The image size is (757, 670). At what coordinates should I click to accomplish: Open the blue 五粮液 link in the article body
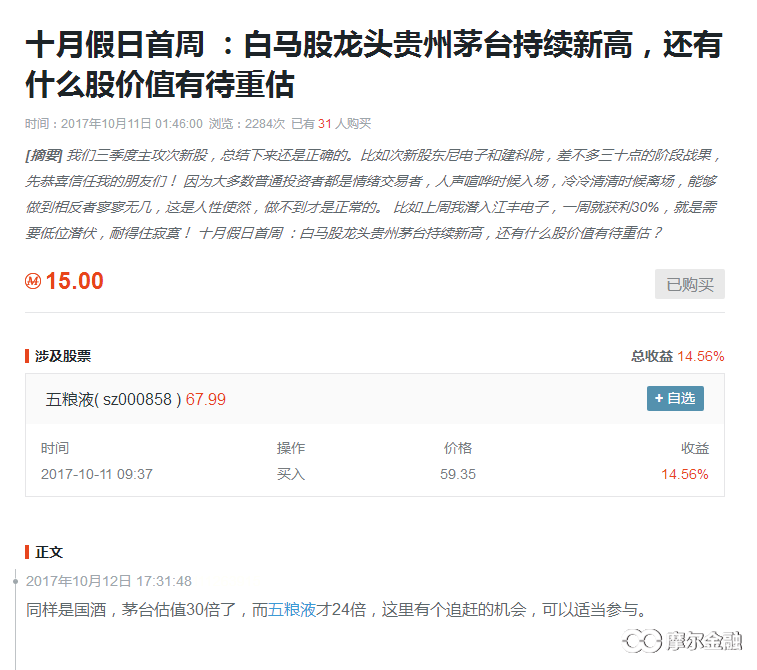tap(292, 610)
